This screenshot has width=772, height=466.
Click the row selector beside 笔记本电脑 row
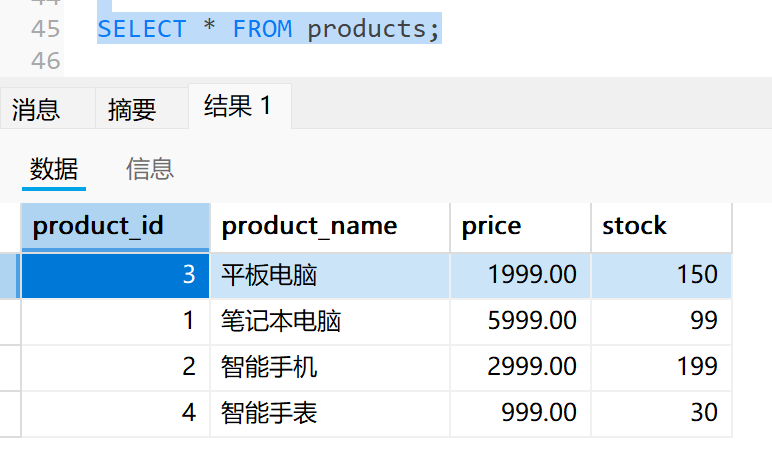(10, 321)
